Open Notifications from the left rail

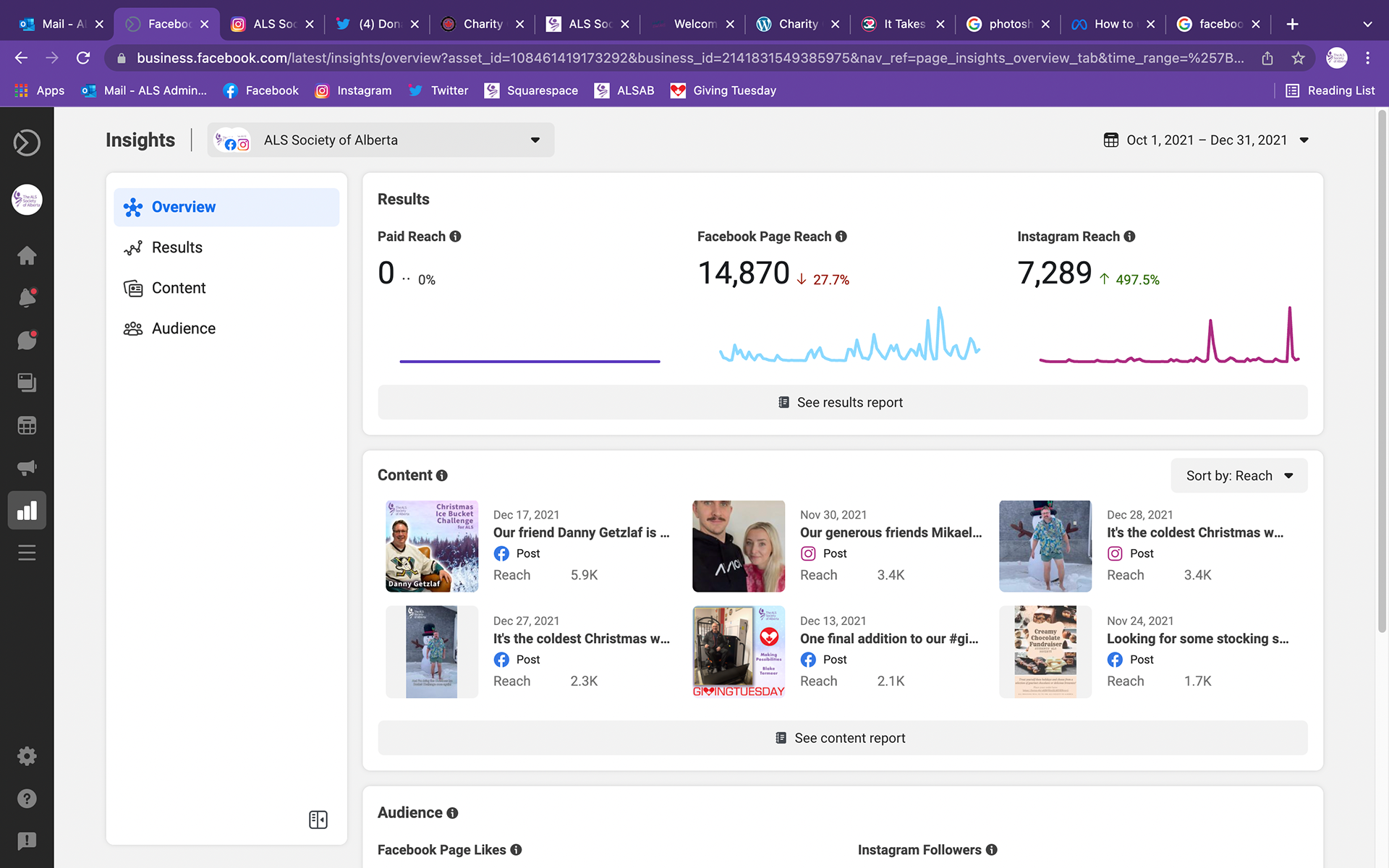click(x=27, y=297)
